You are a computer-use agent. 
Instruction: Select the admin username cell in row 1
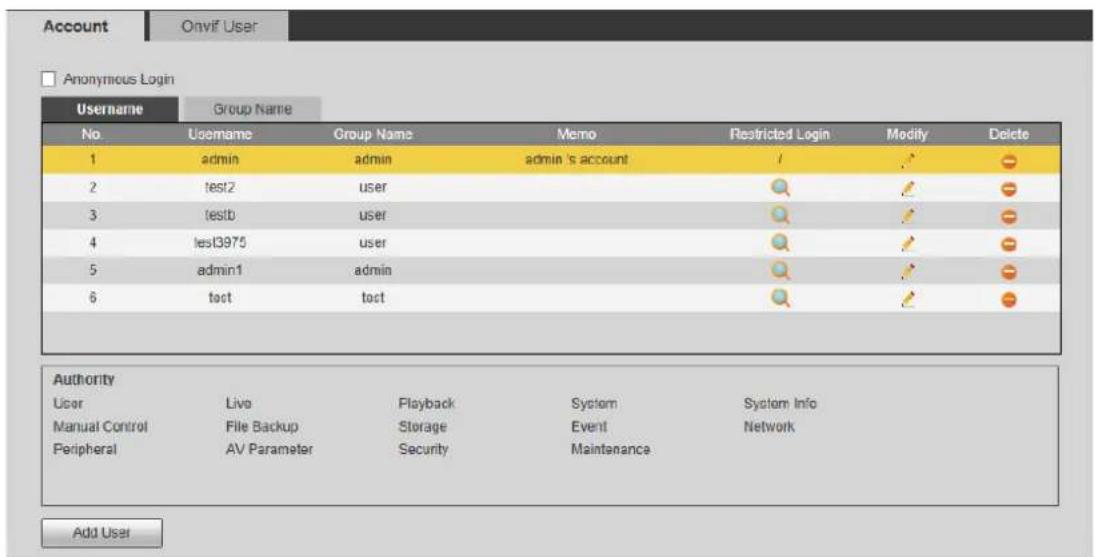point(220,160)
